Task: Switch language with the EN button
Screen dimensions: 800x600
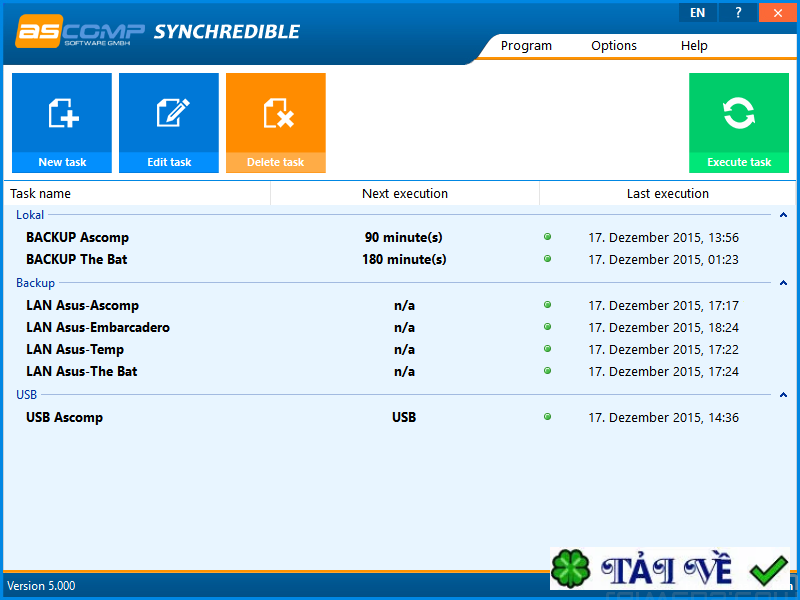Action: (697, 12)
